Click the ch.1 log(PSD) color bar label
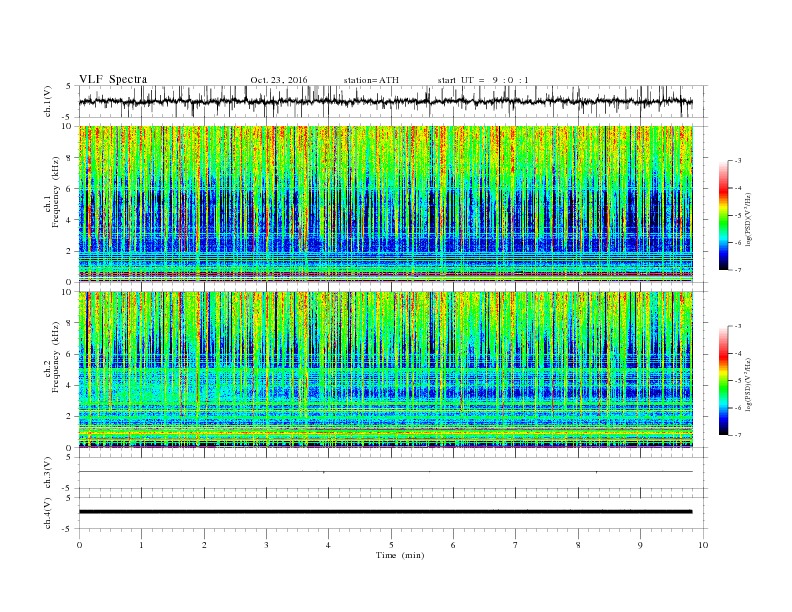 [x=749, y=219]
